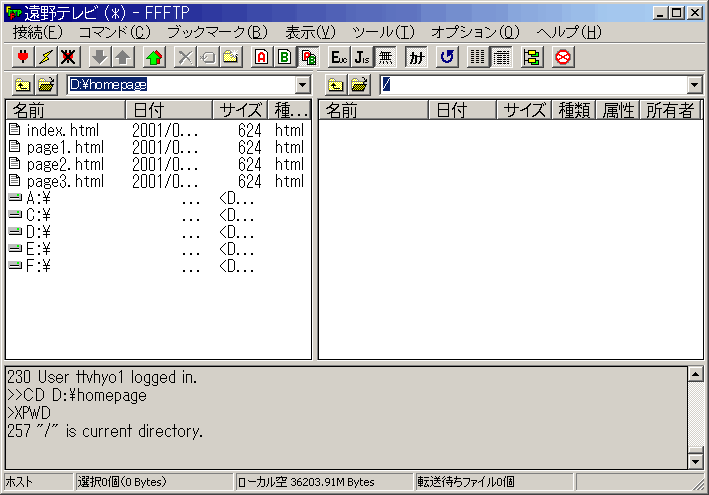Expand the local path D:\homepage dropdown
Image resolution: width=709 pixels, height=495 pixels.
(303, 86)
